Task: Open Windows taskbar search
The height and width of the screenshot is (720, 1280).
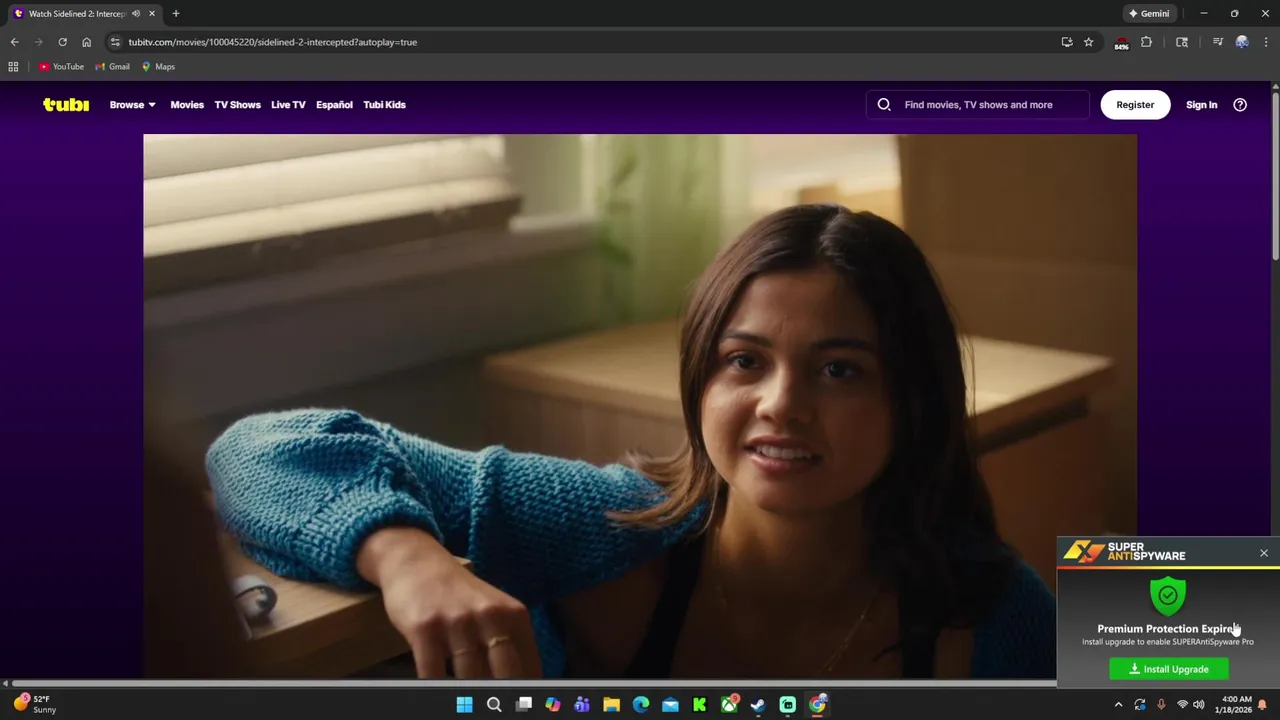Action: coord(494,705)
